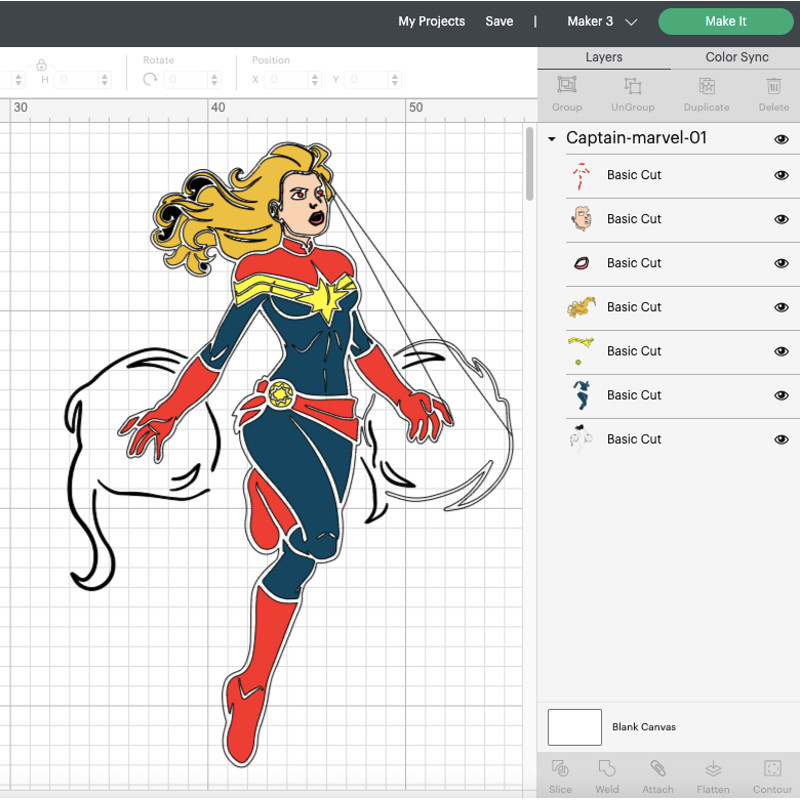Toggle visibility of the Captain-marvel-01 group

coord(781,139)
